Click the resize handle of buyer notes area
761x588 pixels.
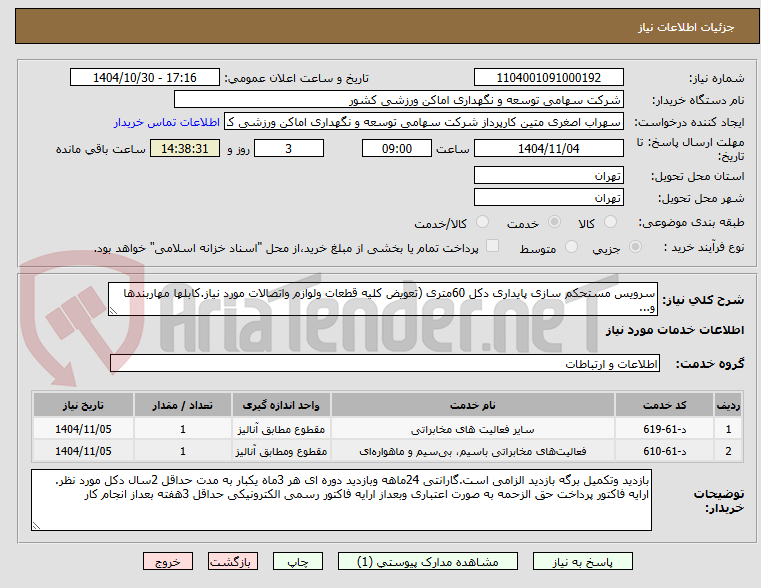36,525
